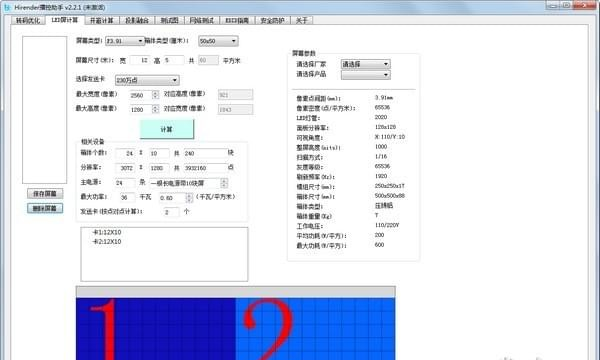Screen dimensions: 600x360
Task: Click the screen width 宽 input field
Action: tap(140, 60)
